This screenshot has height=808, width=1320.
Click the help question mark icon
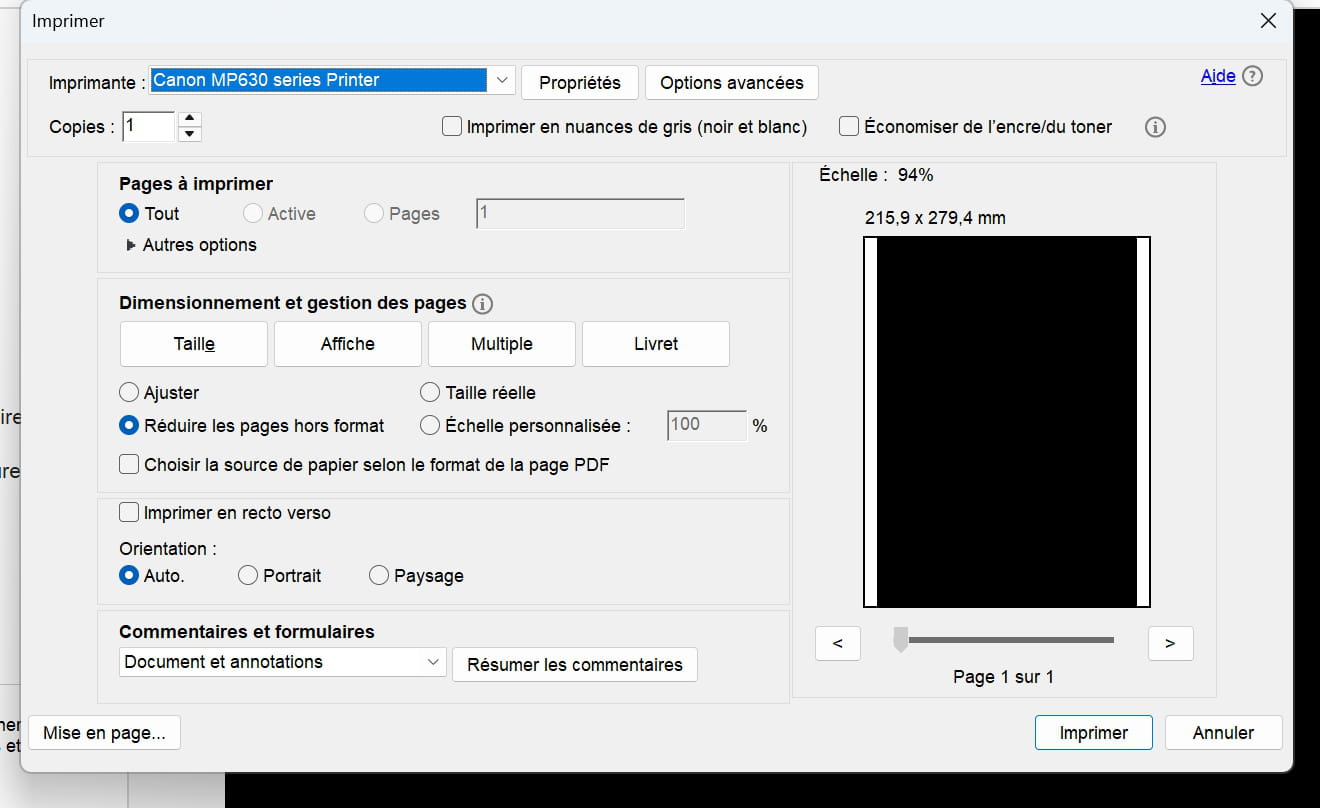pyautogui.click(x=1252, y=77)
